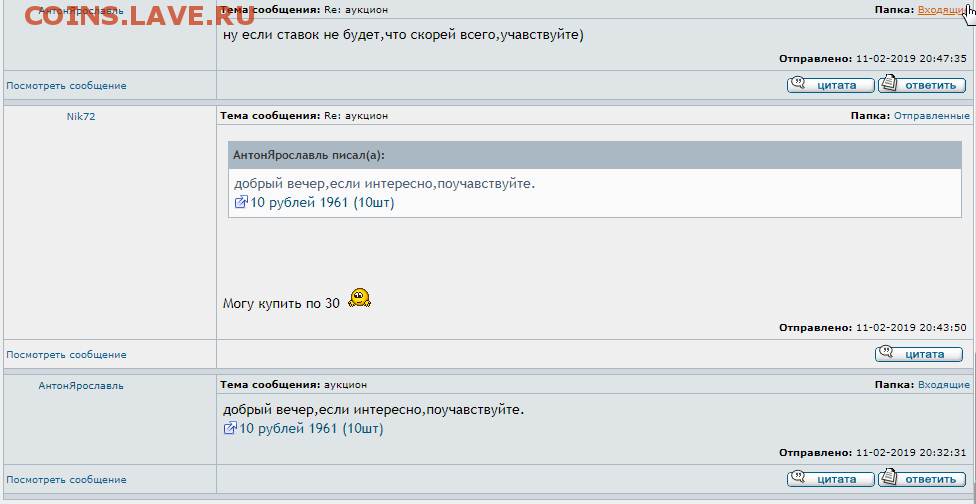The height and width of the screenshot is (504, 976).
Task: Click the quote button on the top message
Action: pyautogui.click(x=830, y=85)
